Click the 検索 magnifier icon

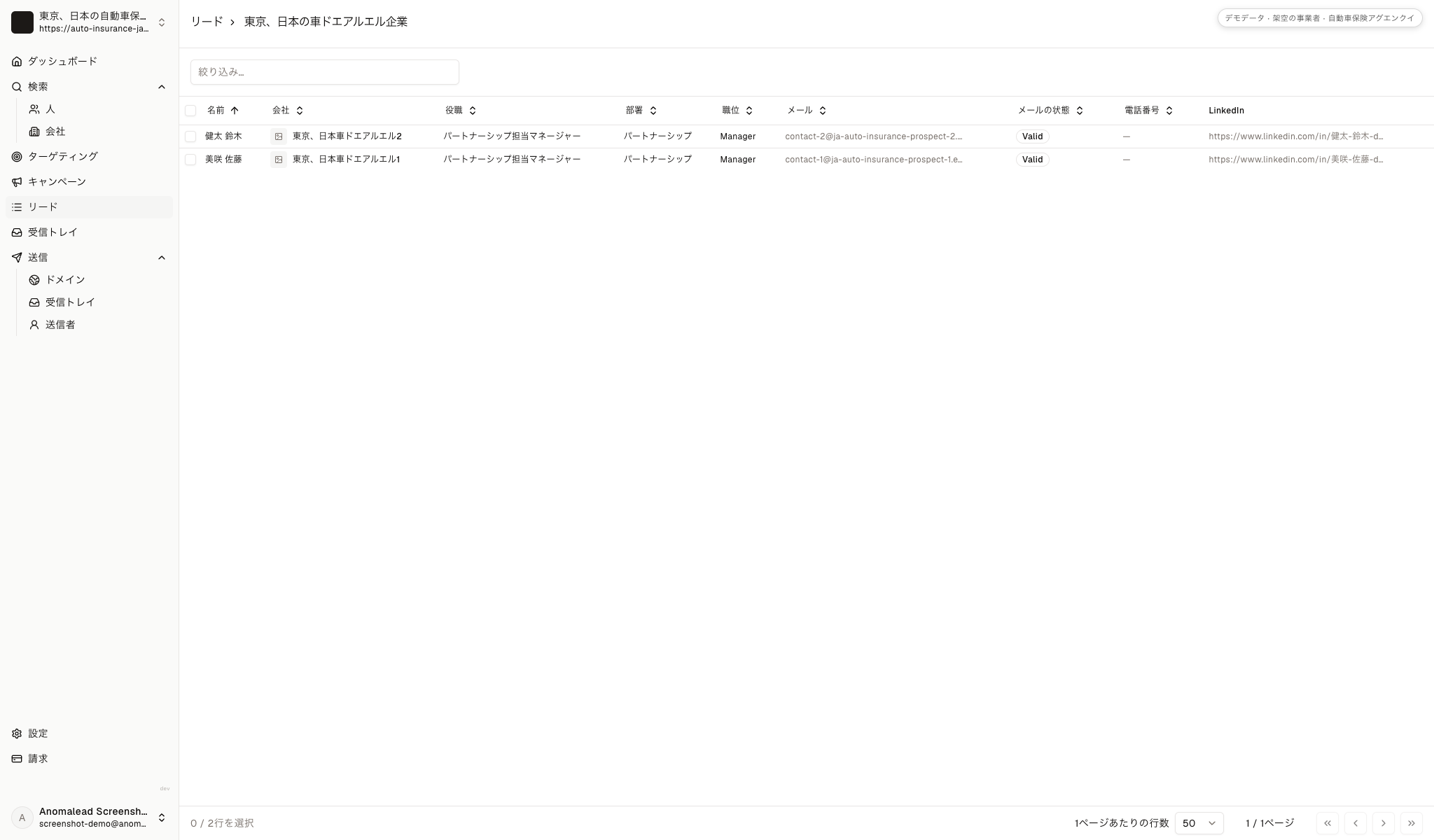click(17, 87)
